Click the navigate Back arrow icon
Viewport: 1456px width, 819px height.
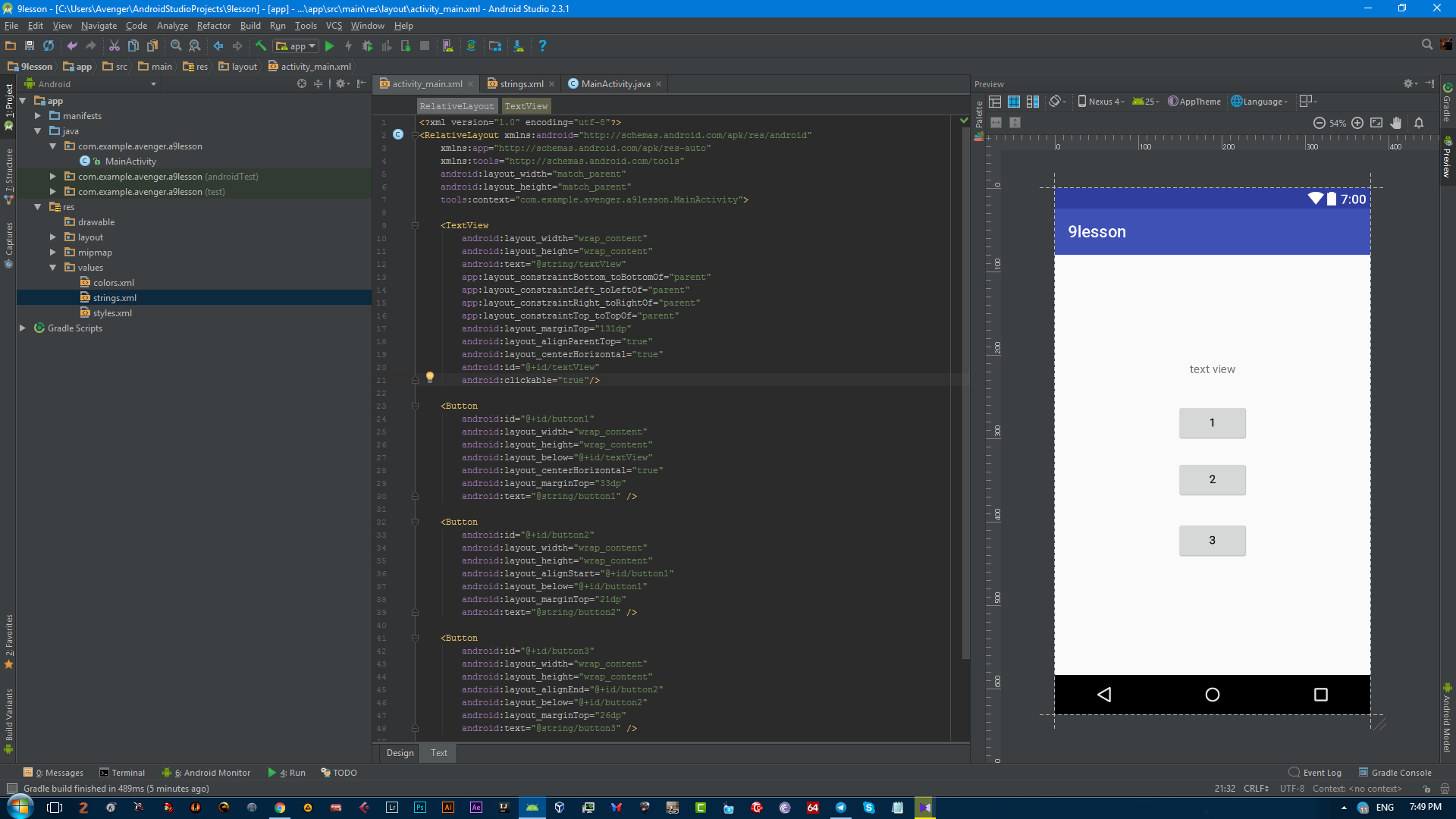(218, 46)
